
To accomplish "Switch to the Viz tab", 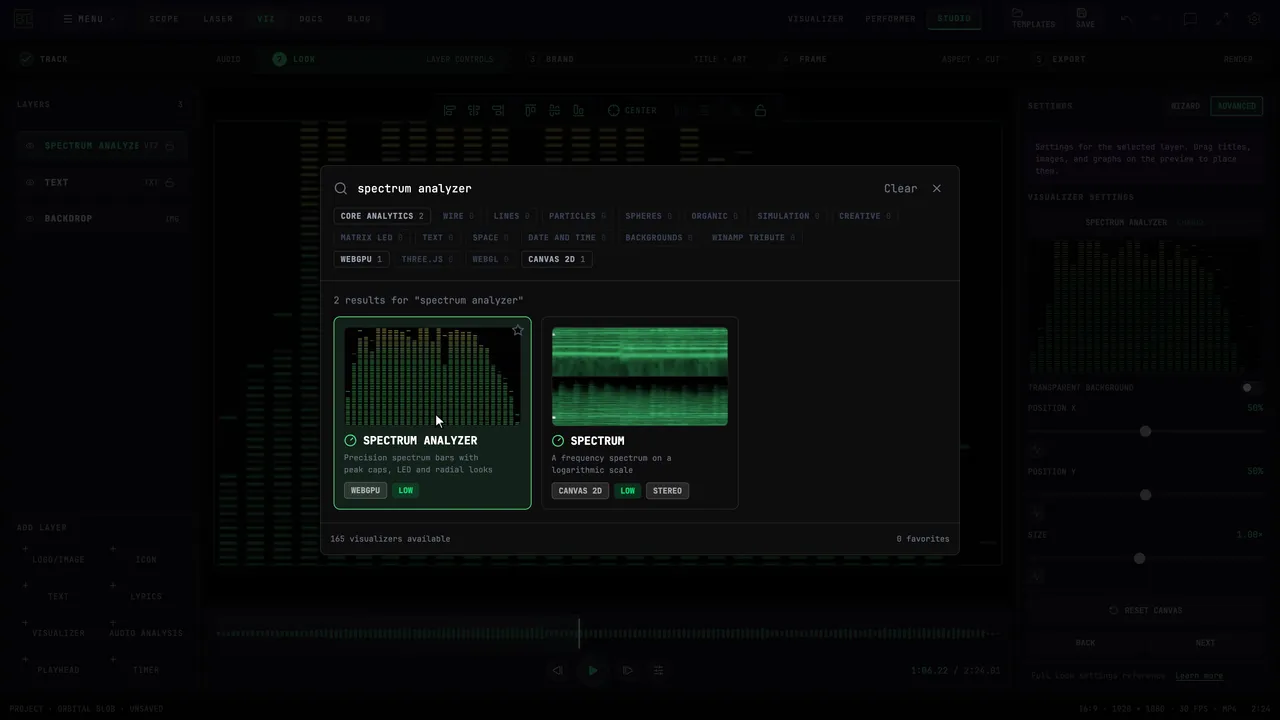I will [266, 19].
